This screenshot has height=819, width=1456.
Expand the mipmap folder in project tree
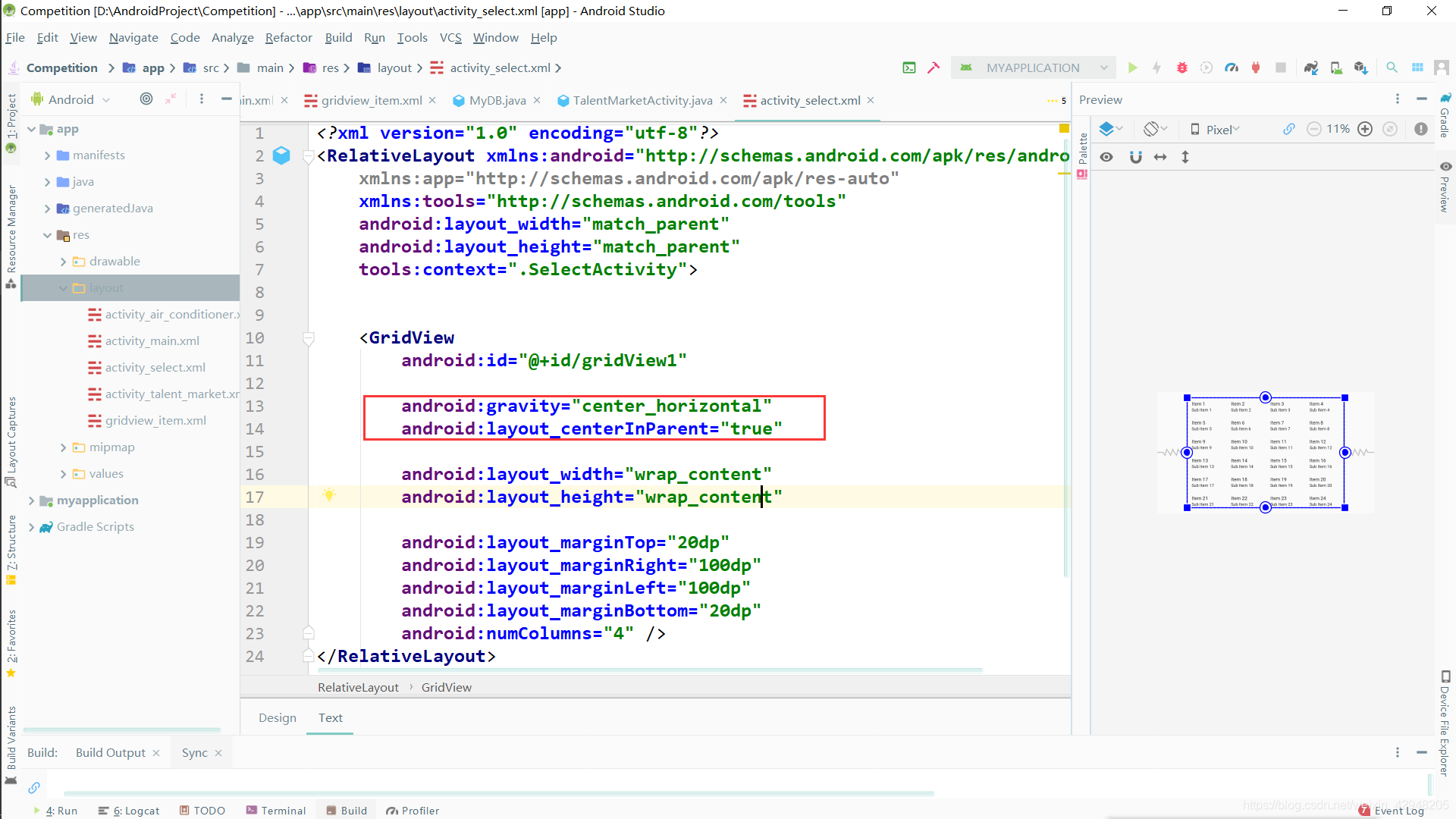[64, 447]
